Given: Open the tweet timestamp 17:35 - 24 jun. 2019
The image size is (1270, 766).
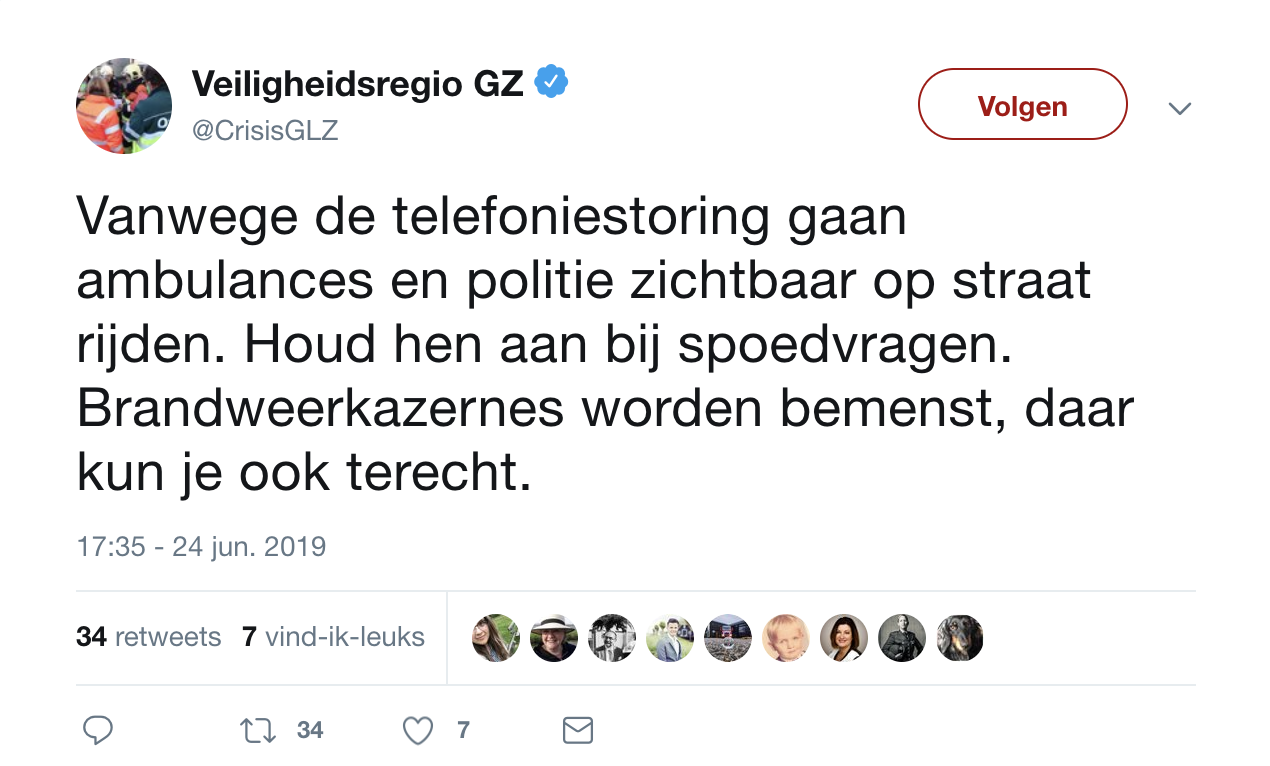Looking at the screenshot, I should [201, 547].
